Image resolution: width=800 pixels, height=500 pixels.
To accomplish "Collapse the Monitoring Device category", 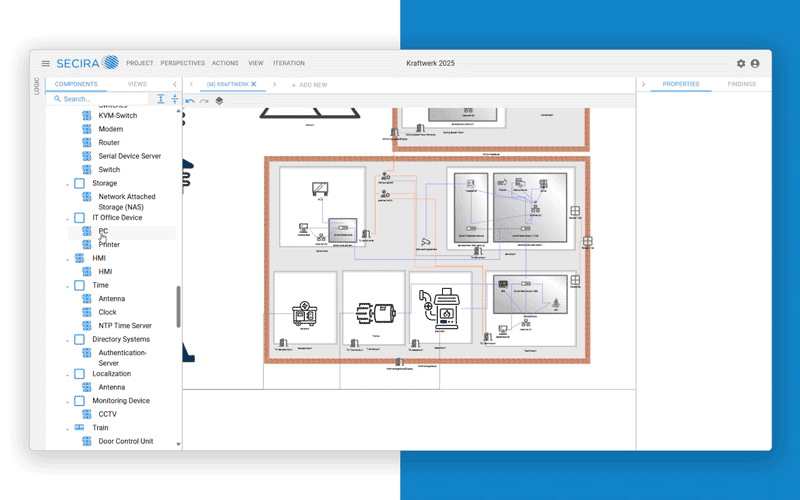I will point(68,401).
